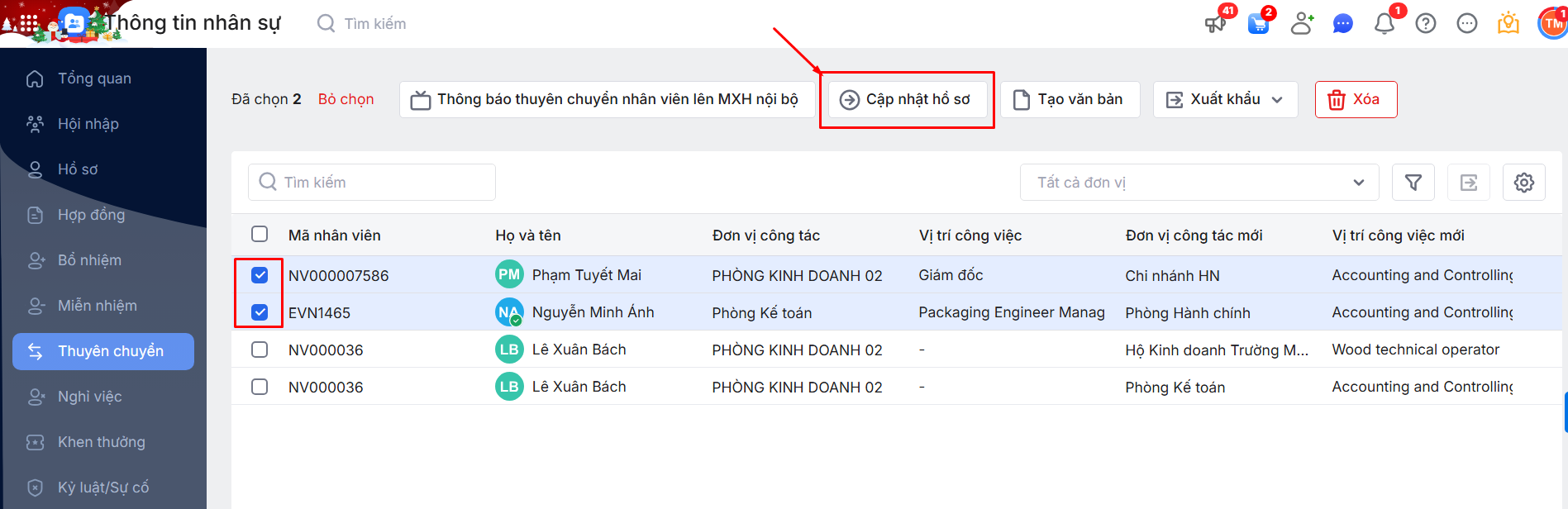1568x509 pixels.
Task: Open Khen thưởng sidebar item
Action: point(101,442)
